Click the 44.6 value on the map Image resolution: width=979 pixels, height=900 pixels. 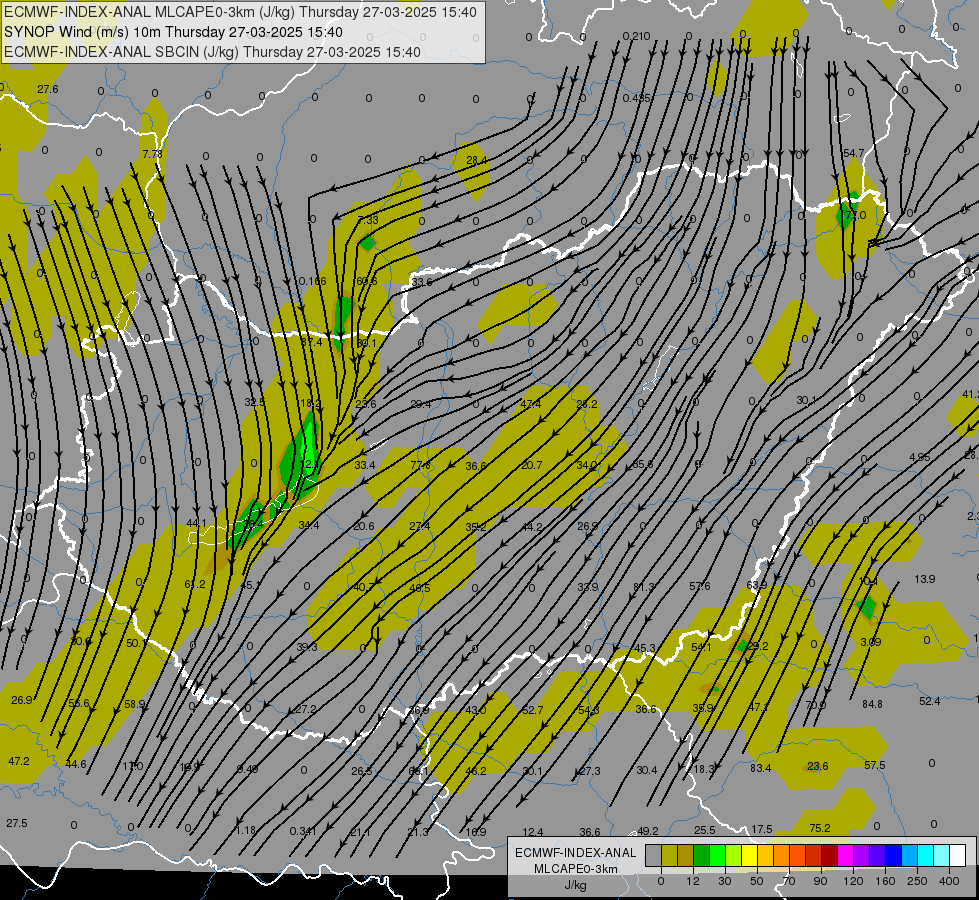pyautogui.click(x=76, y=764)
